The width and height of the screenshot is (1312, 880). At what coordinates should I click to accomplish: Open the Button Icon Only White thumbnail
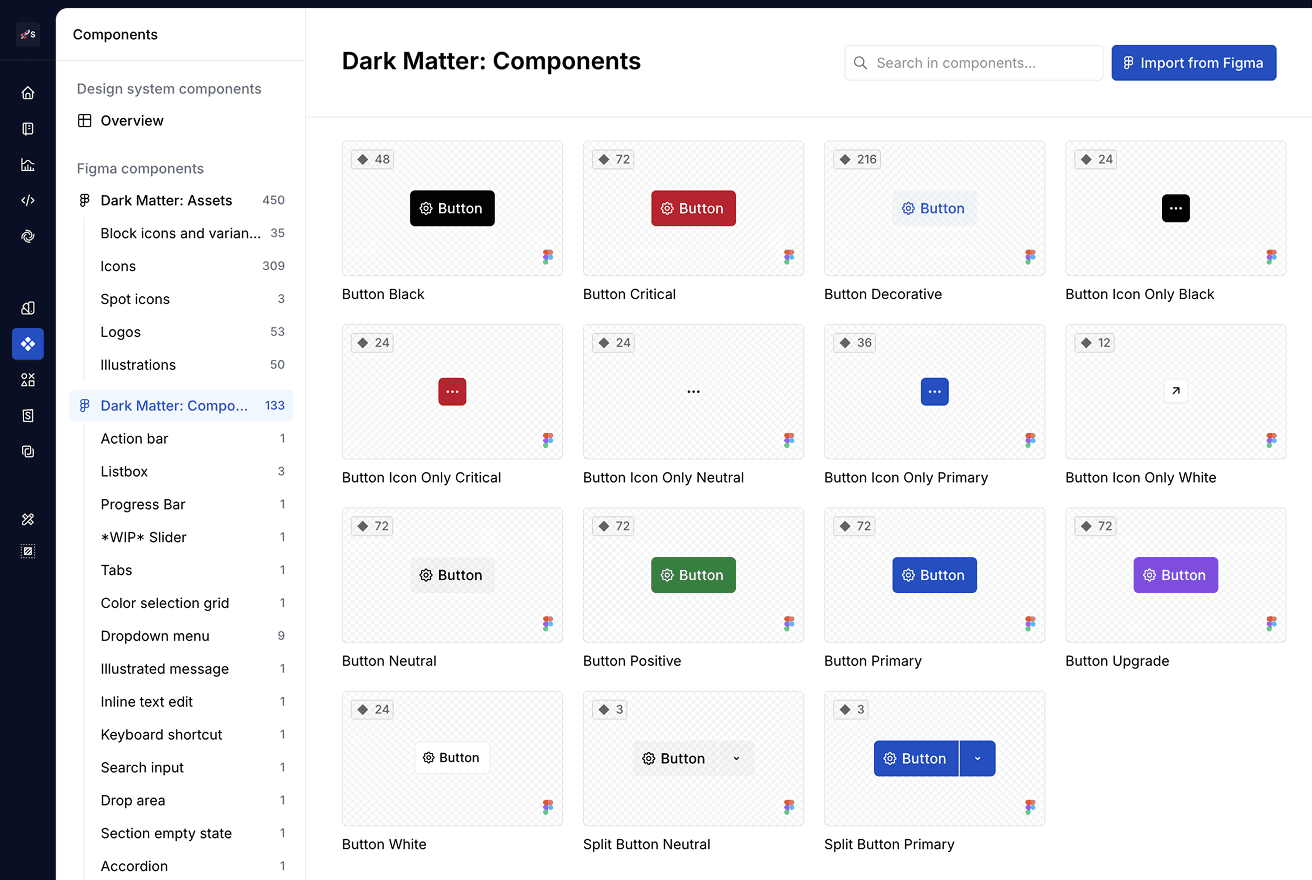1176,392
